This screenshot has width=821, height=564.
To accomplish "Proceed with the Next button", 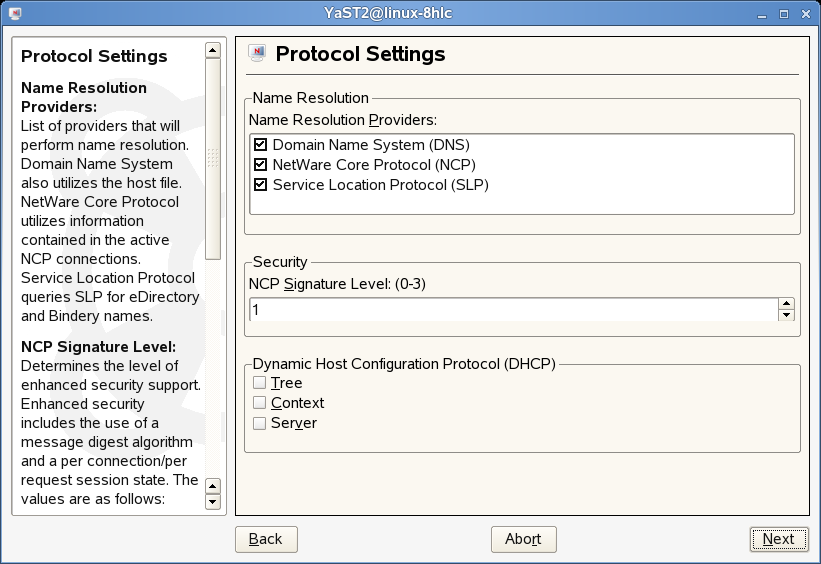I will pos(778,539).
